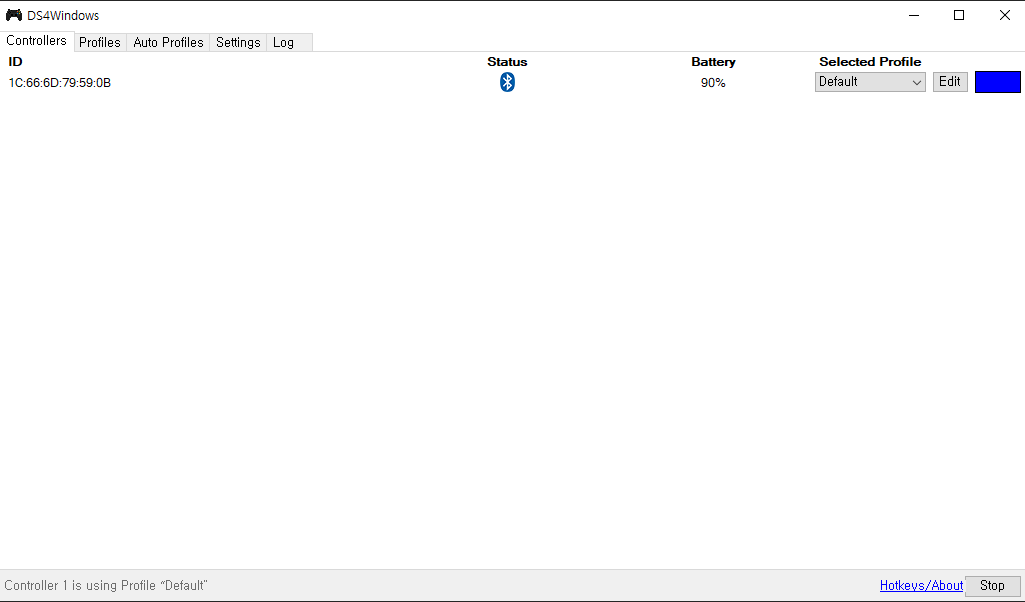This screenshot has width=1025, height=602.
Task: Select controller ID 1C:66:6D:79:59:0B
Action: click(59, 83)
